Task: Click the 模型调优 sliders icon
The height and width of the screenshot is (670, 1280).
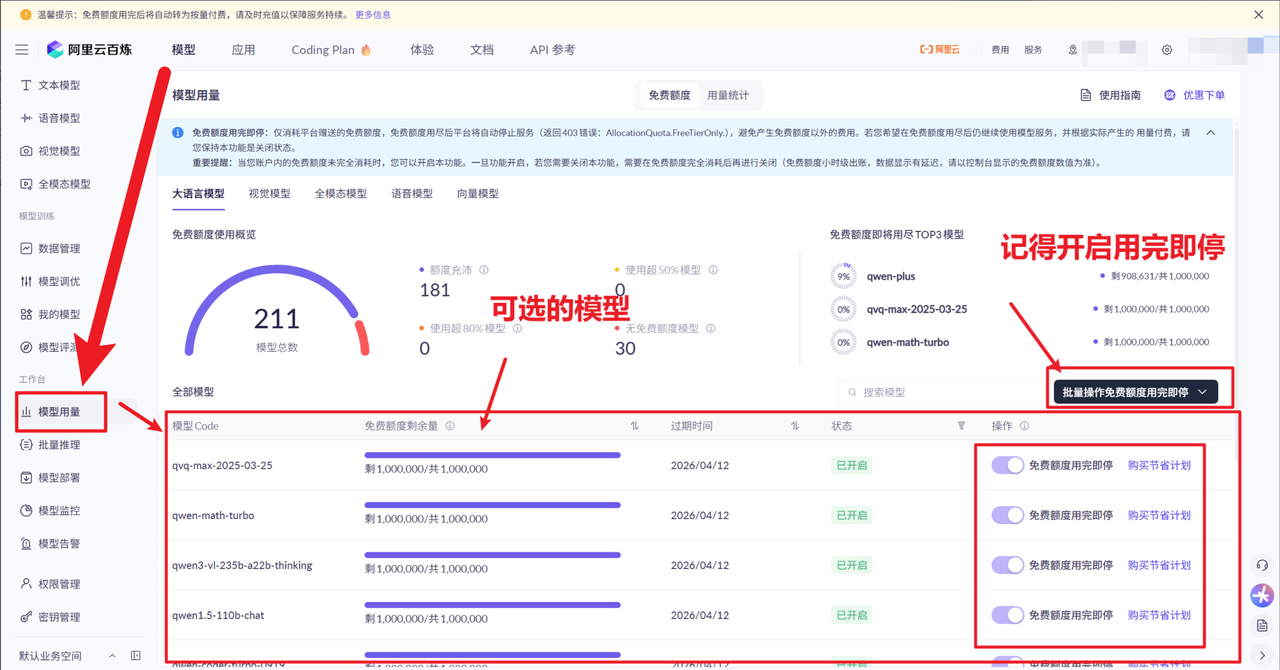Action: 26,282
